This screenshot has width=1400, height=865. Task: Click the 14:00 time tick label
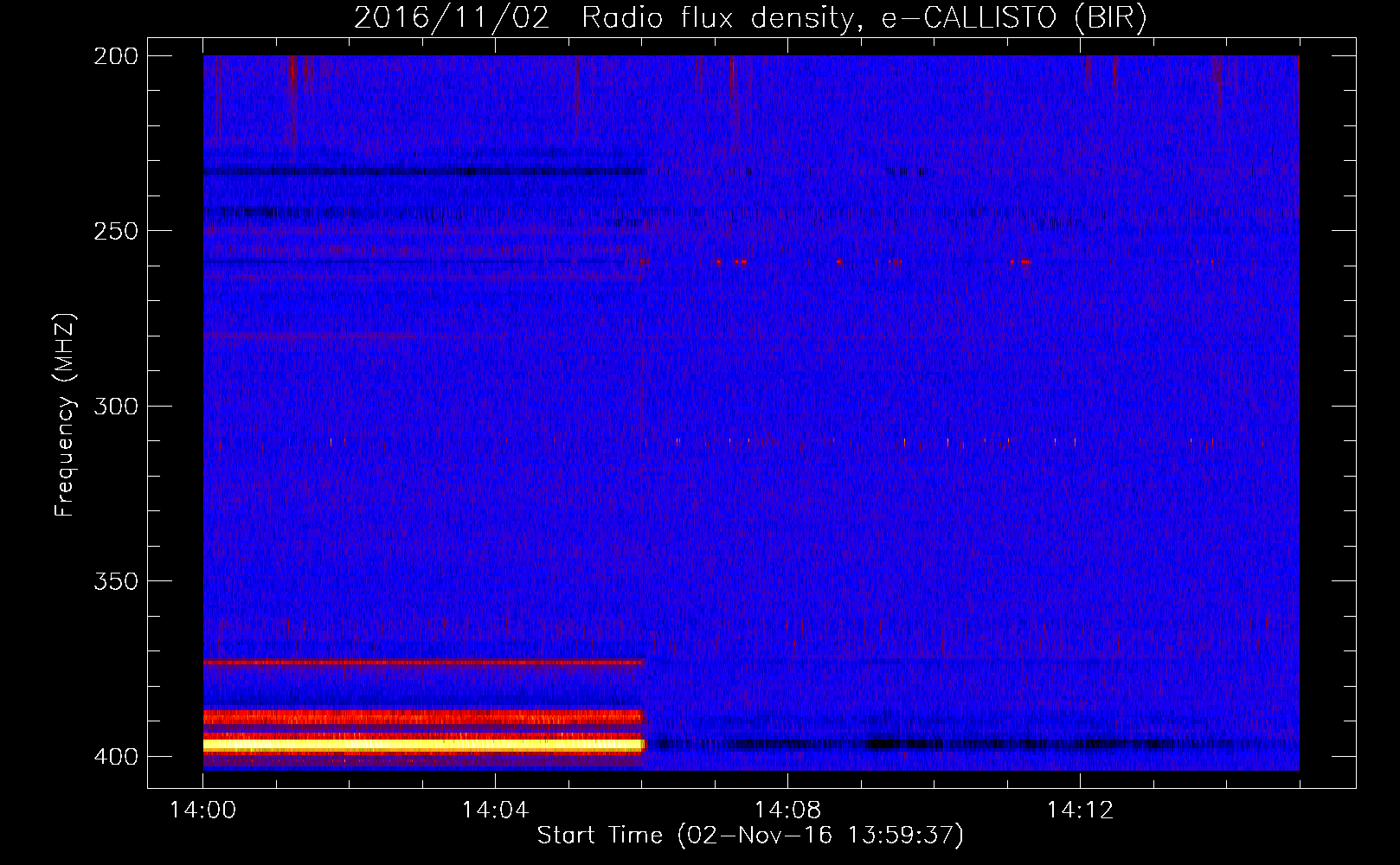203,810
